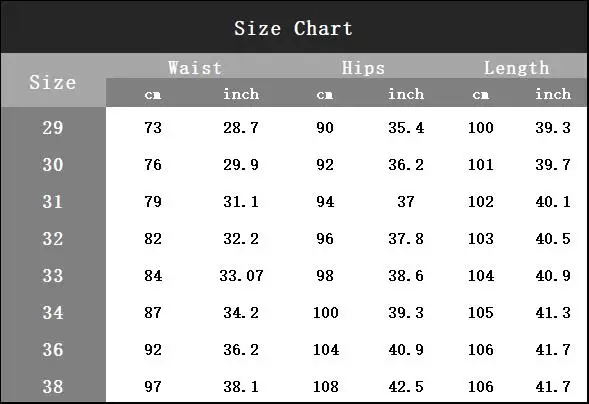Click the Hips header label
Image resolution: width=589 pixels, height=404 pixels.
click(363, 68)
